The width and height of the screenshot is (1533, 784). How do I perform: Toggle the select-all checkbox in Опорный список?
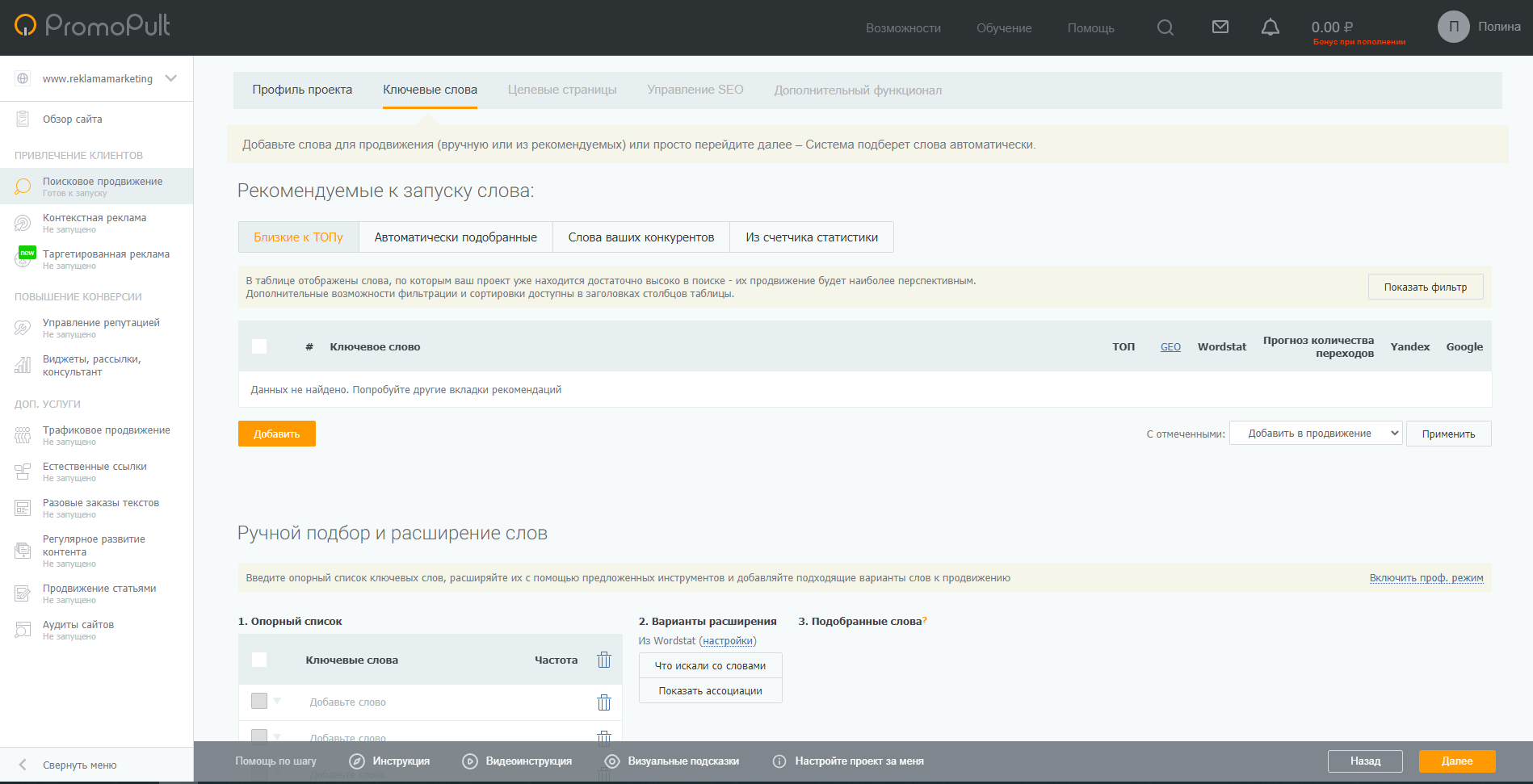259,660
